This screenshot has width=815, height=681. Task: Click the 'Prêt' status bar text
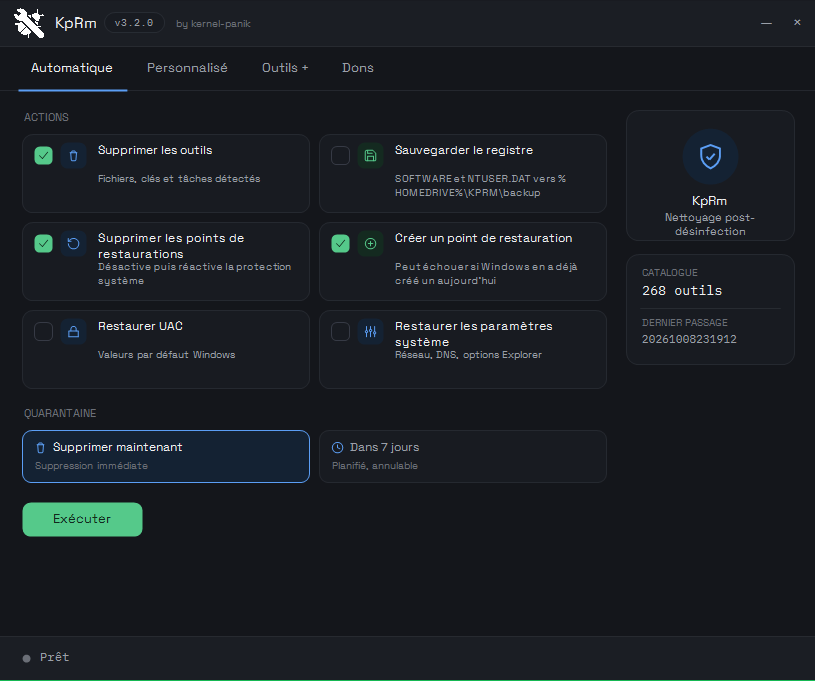pos(55,657)
